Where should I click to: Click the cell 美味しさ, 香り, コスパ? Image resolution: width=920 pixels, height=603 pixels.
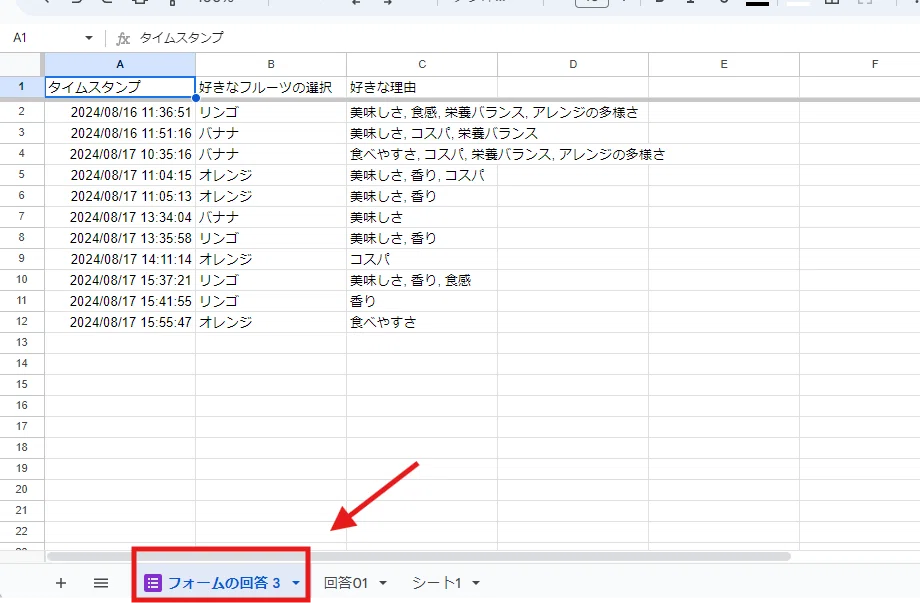[422, 175]
